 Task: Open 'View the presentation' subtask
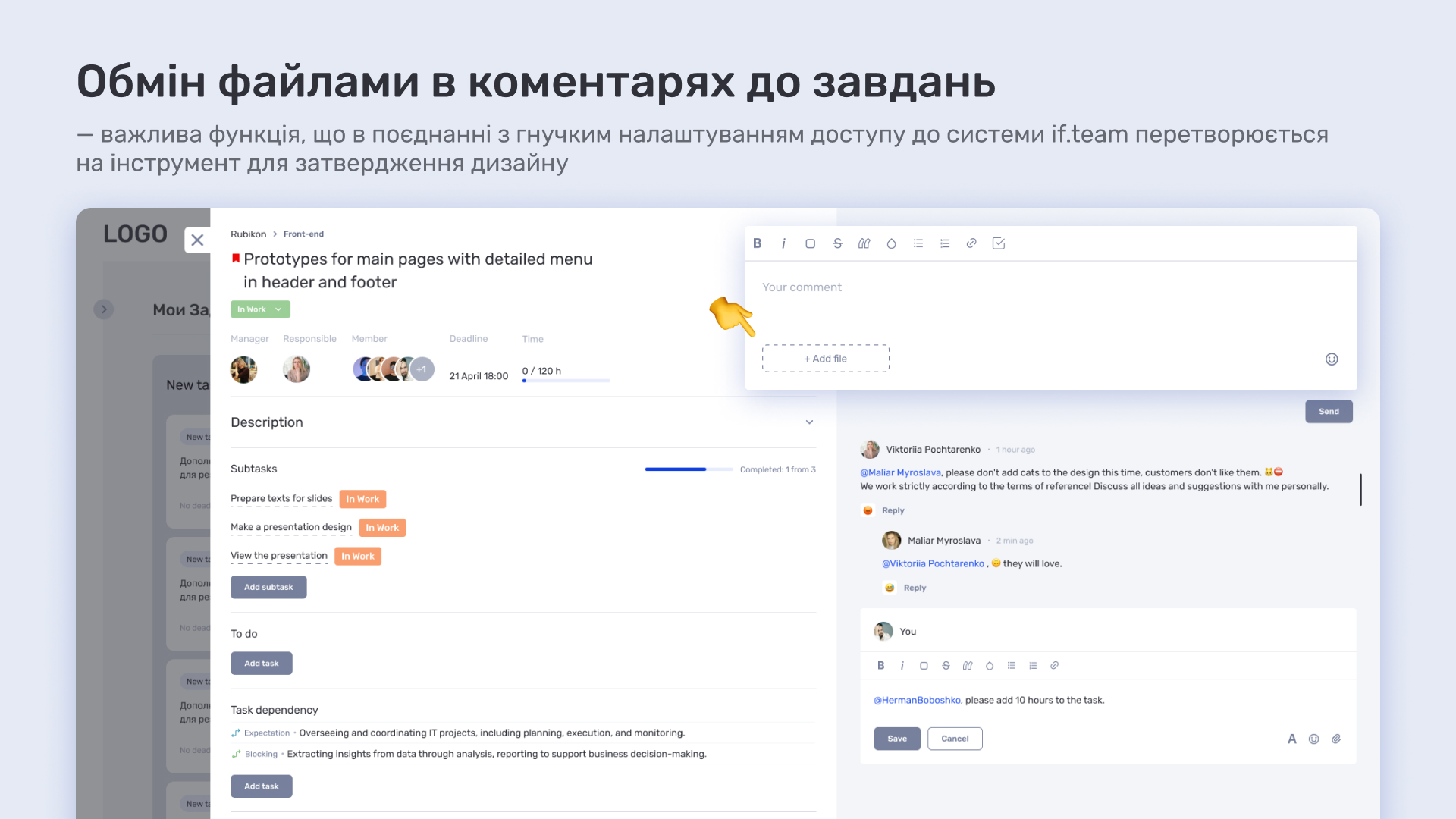[279, 556]
